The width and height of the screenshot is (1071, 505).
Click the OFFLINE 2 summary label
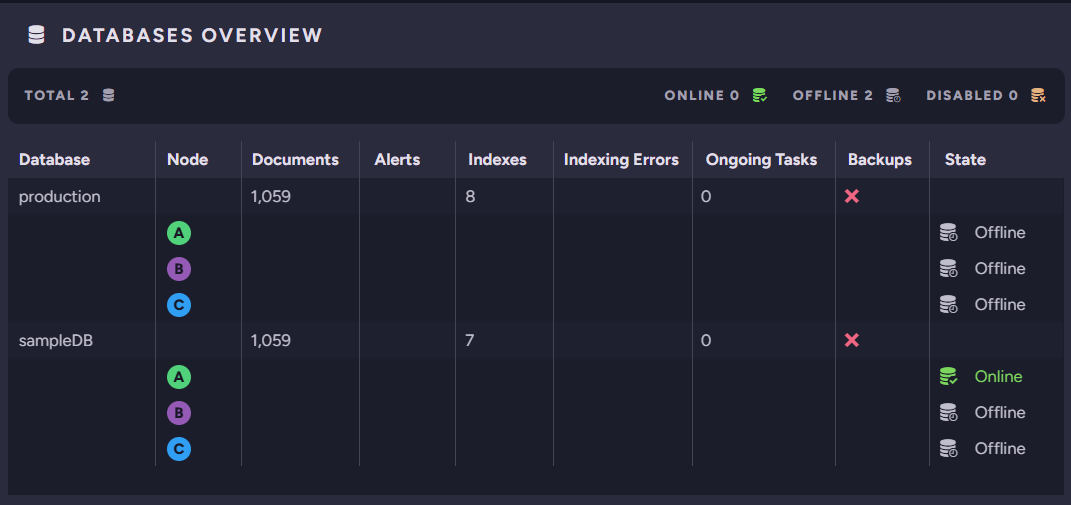833,96
